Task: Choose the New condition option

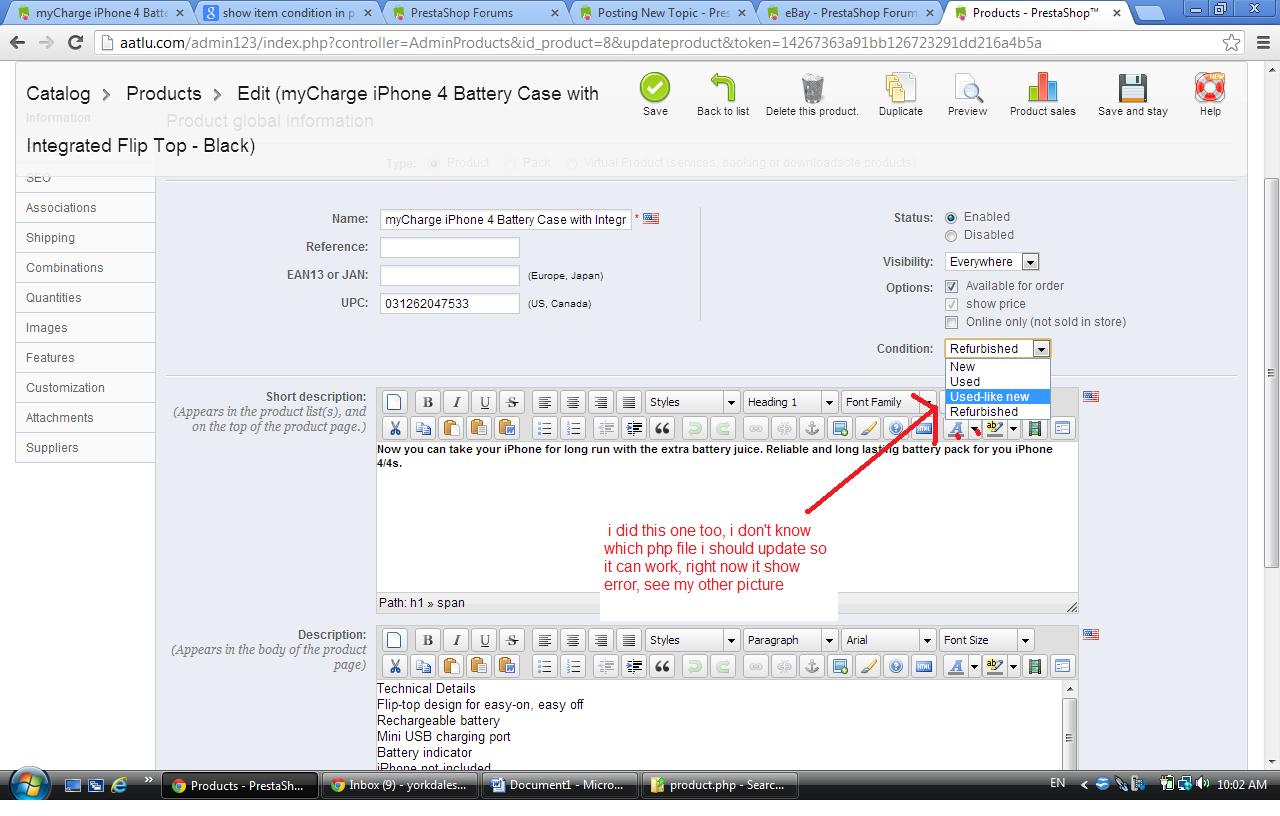Action: (x=997, y=367)
